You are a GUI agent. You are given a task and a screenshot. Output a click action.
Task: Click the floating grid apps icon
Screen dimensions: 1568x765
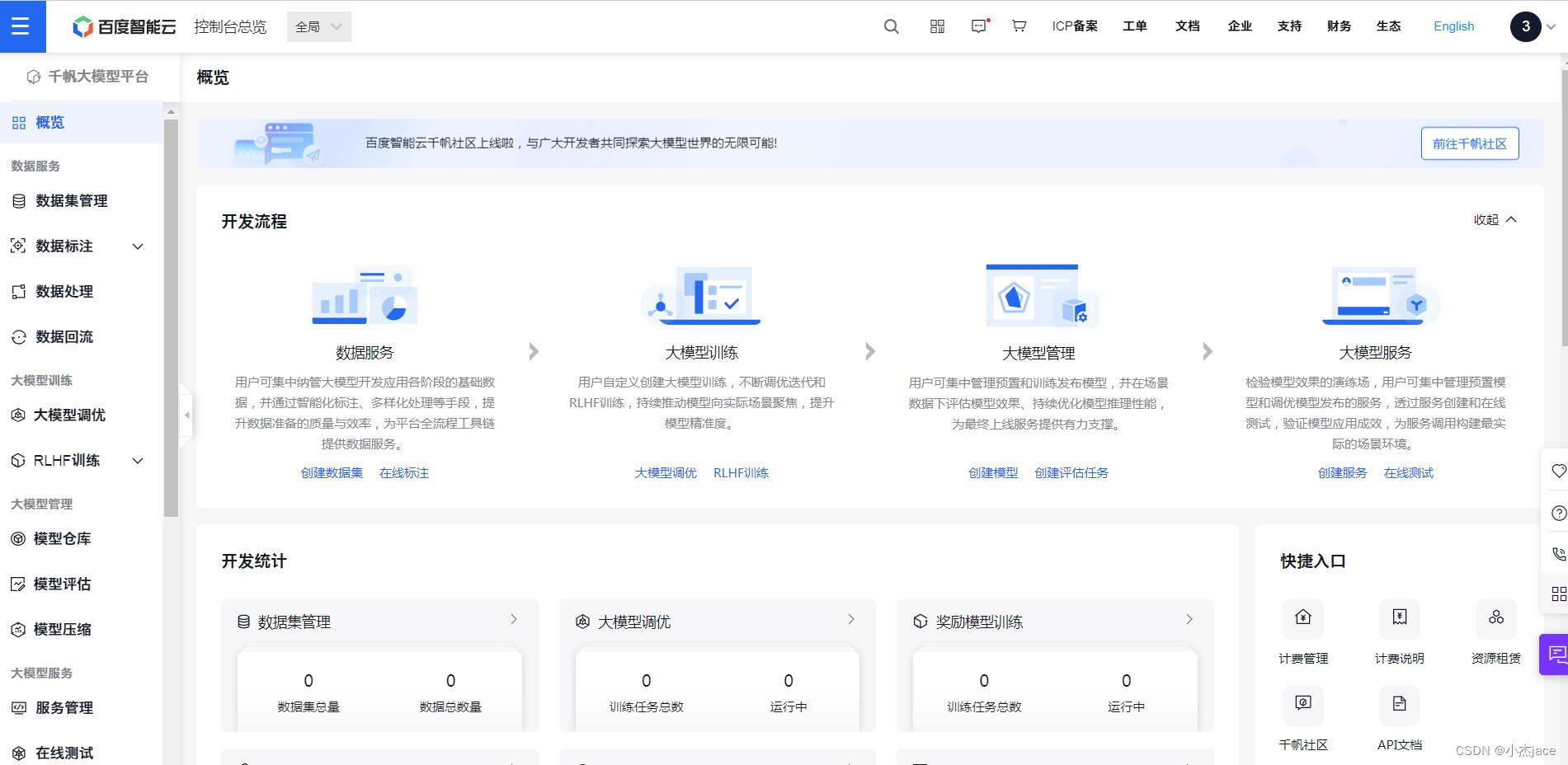point(1558,594)
